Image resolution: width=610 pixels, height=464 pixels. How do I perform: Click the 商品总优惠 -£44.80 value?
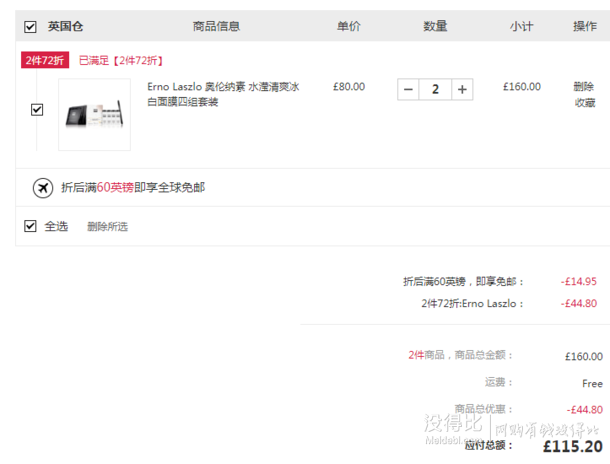point(585,410)
